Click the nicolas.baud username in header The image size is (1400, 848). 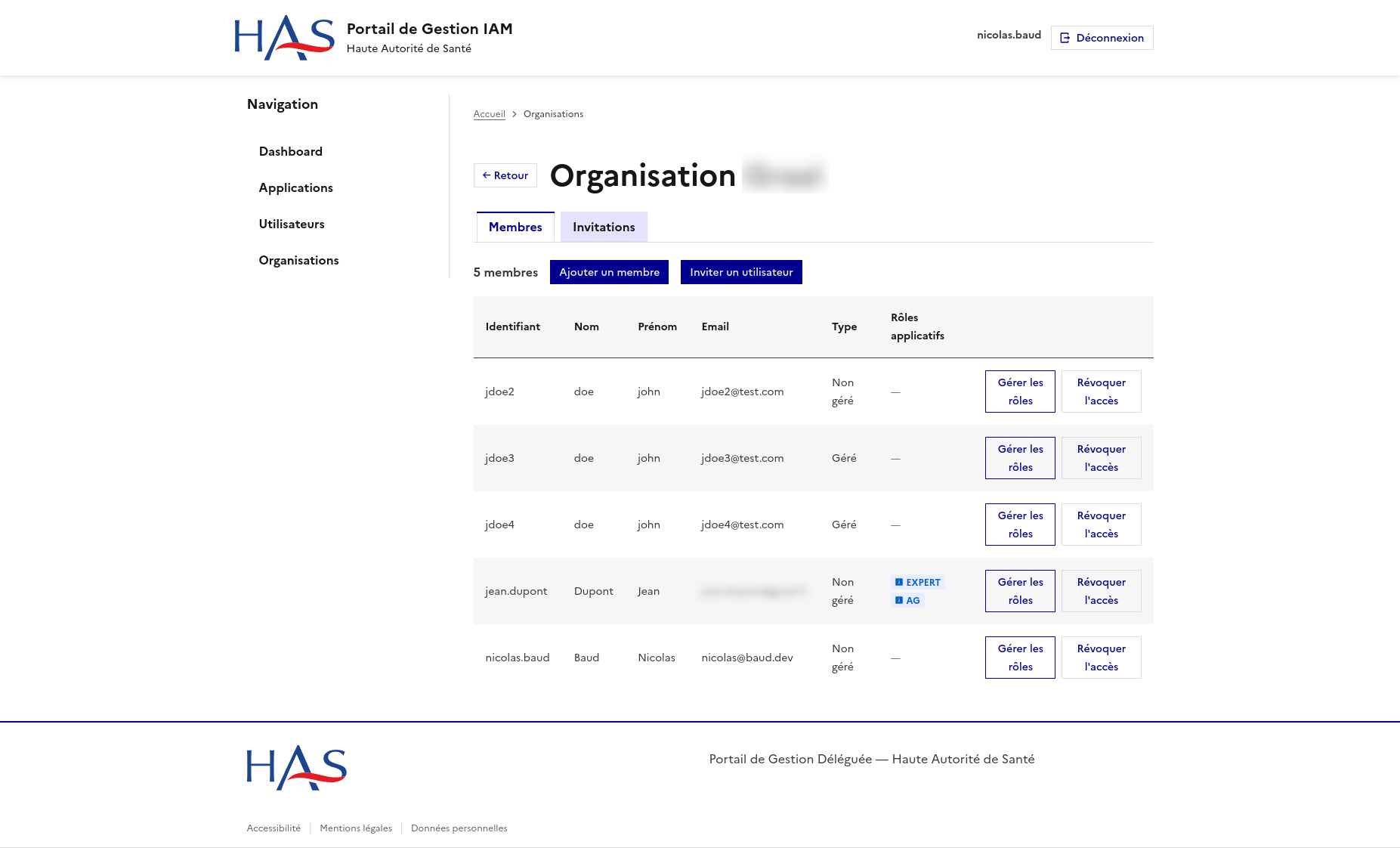(x=1009, y=35)
